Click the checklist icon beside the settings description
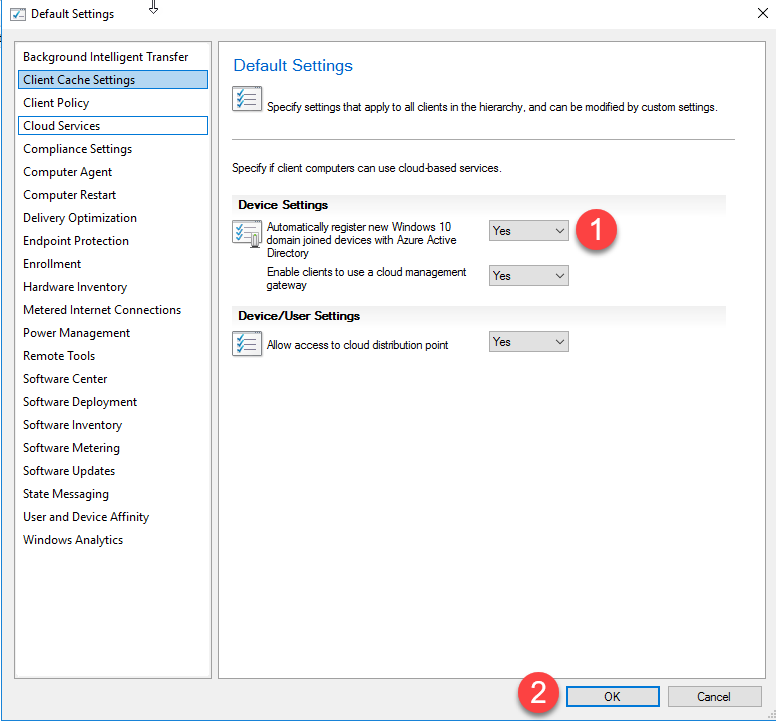Image resolution: width=776 pixels, height=721 pixels. point(247,98)
